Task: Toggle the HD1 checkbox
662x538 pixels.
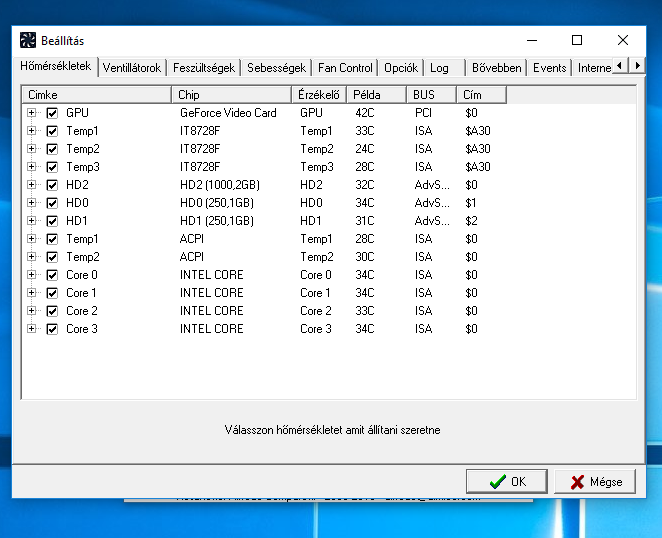Action: coord(52,221)
